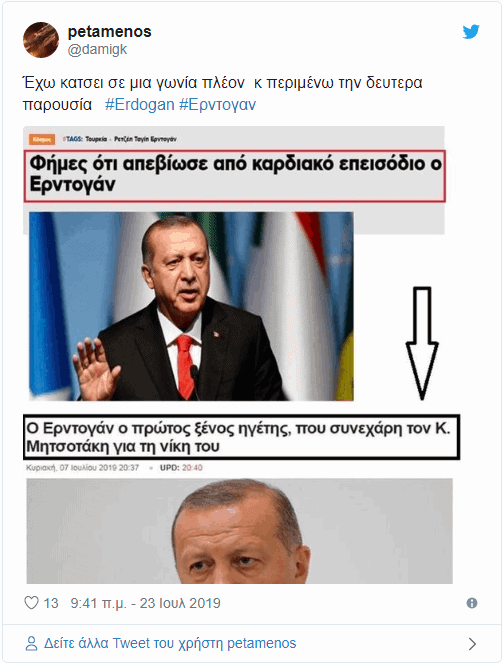Open the Erdogan podium photo
This screenshot has height=663, width=503.
pos(191,306)
